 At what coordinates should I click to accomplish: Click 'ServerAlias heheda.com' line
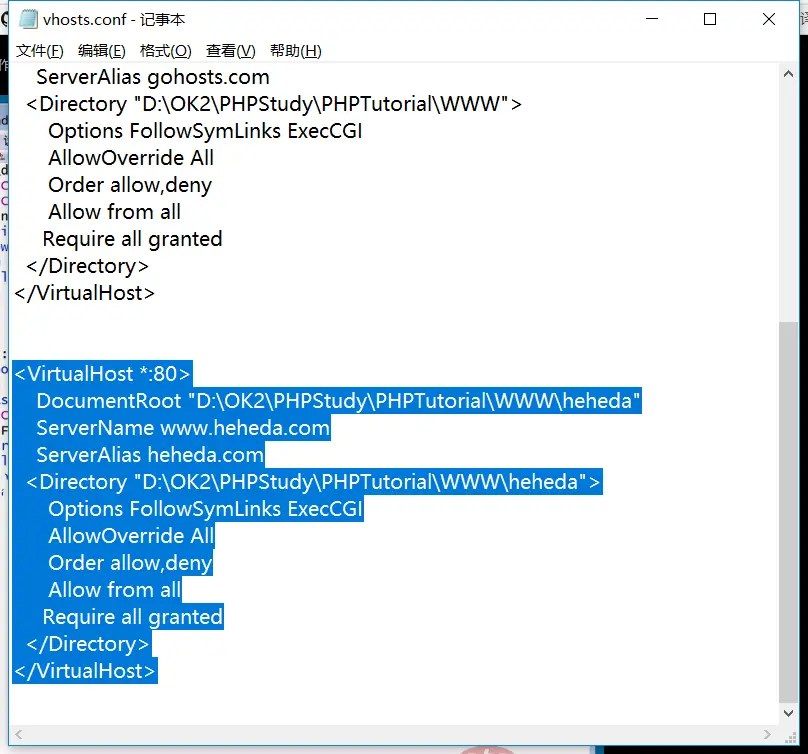150,455
